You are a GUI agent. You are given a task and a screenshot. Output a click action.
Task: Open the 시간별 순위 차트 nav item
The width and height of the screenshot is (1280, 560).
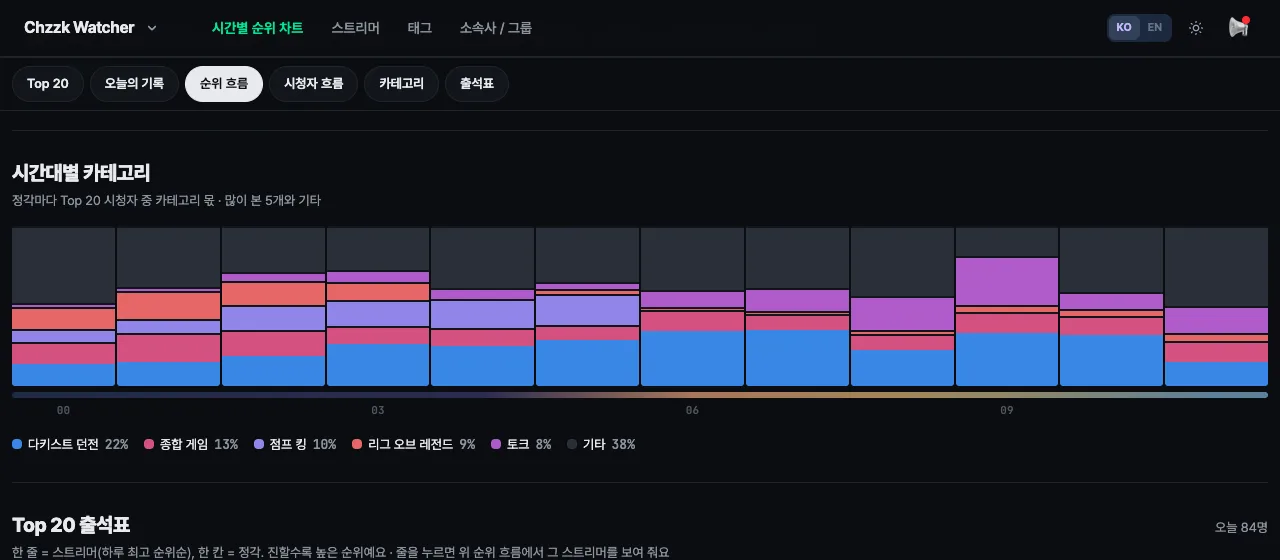pyautogui.click(x=257, y=28)
